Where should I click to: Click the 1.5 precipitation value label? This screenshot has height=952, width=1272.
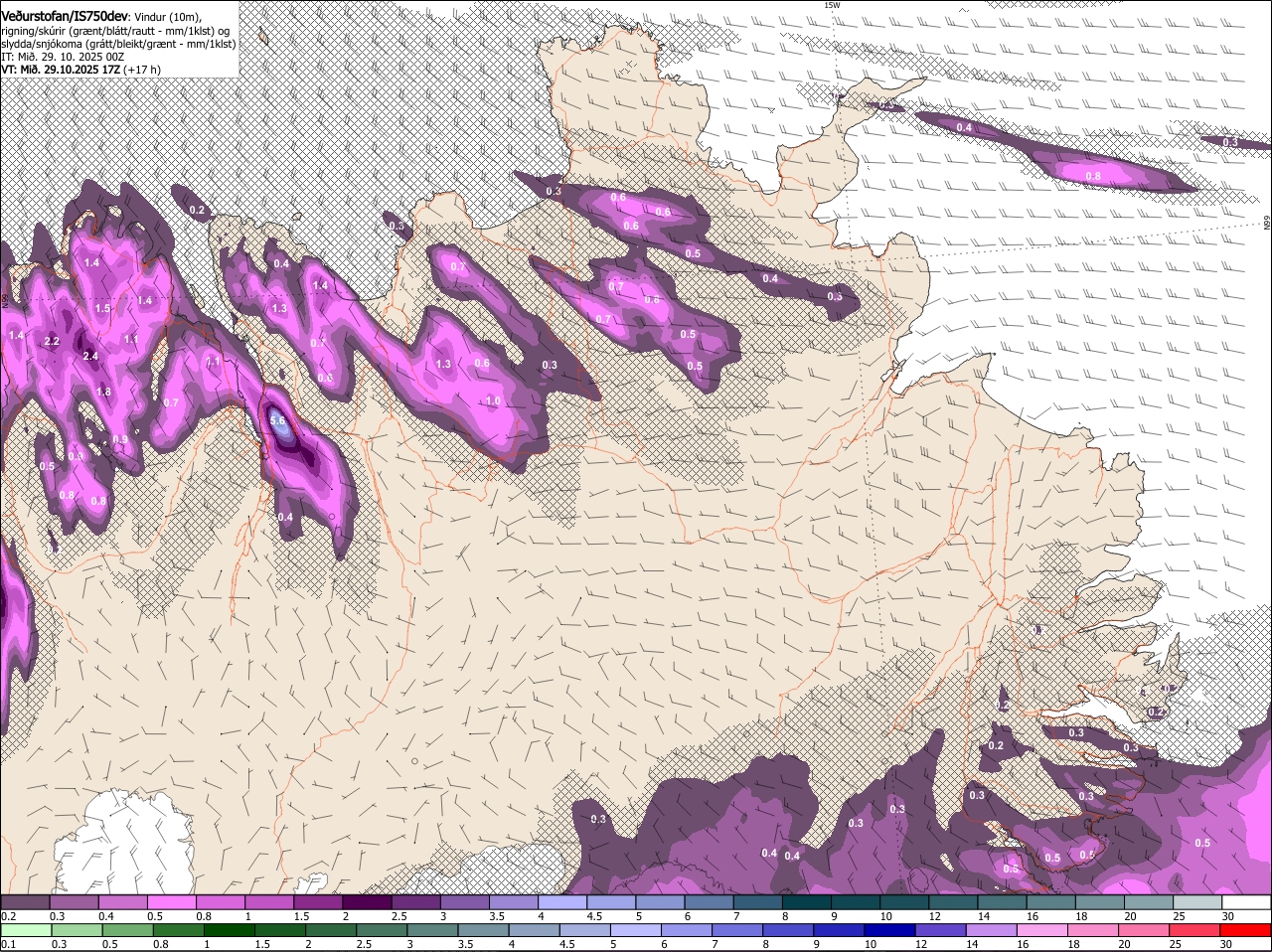[103, 309]
